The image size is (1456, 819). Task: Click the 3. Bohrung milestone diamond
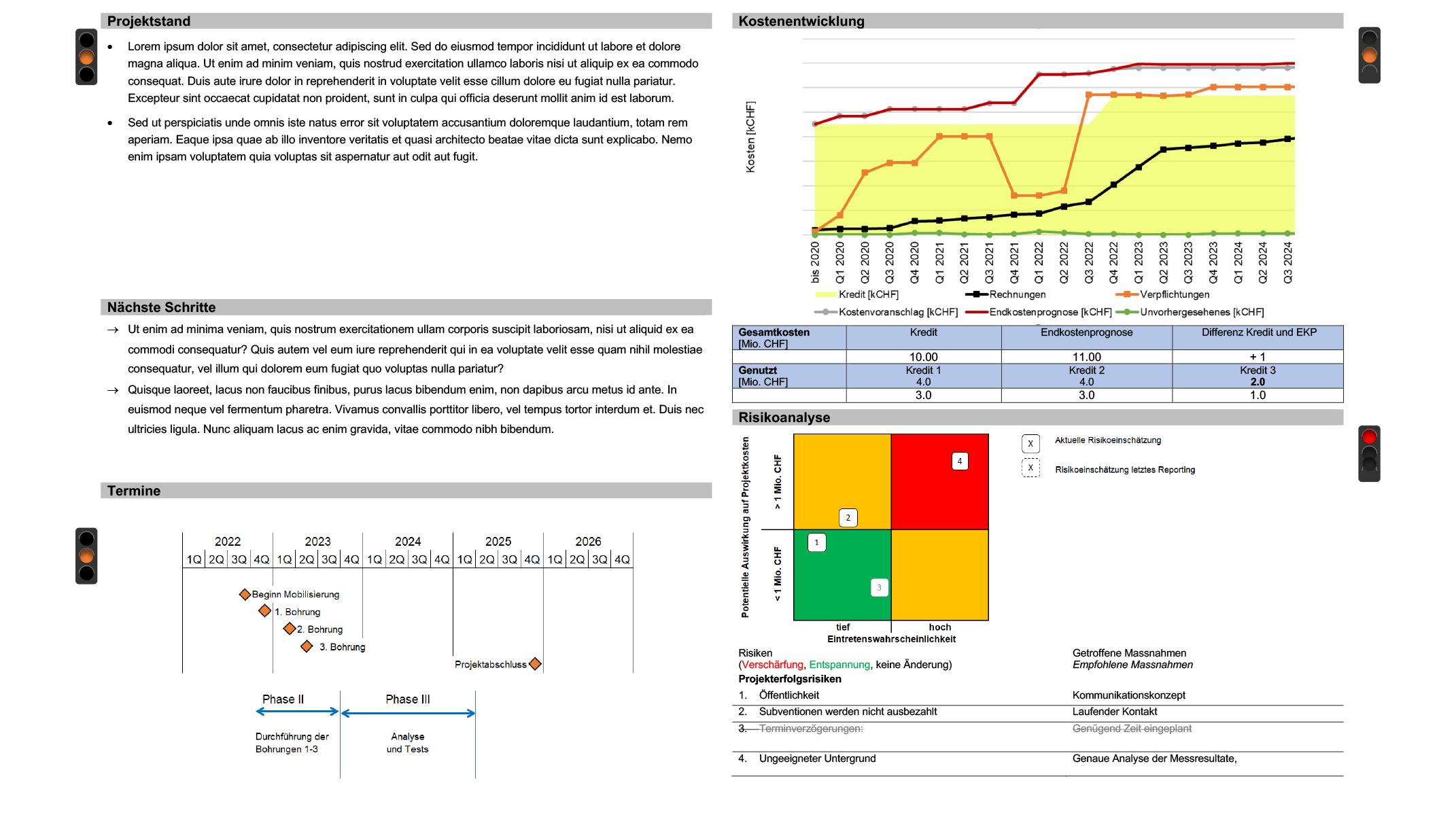307,646
